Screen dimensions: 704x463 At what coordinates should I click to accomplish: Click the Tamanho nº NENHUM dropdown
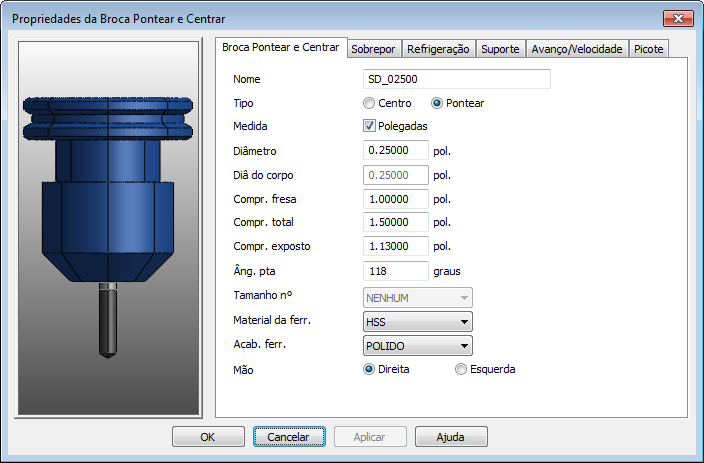coord(418,298)
